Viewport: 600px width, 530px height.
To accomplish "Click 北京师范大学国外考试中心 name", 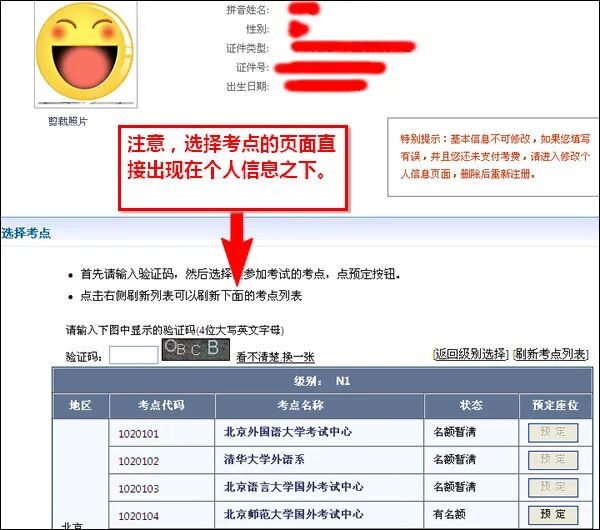I will click(x=293, y=514).
